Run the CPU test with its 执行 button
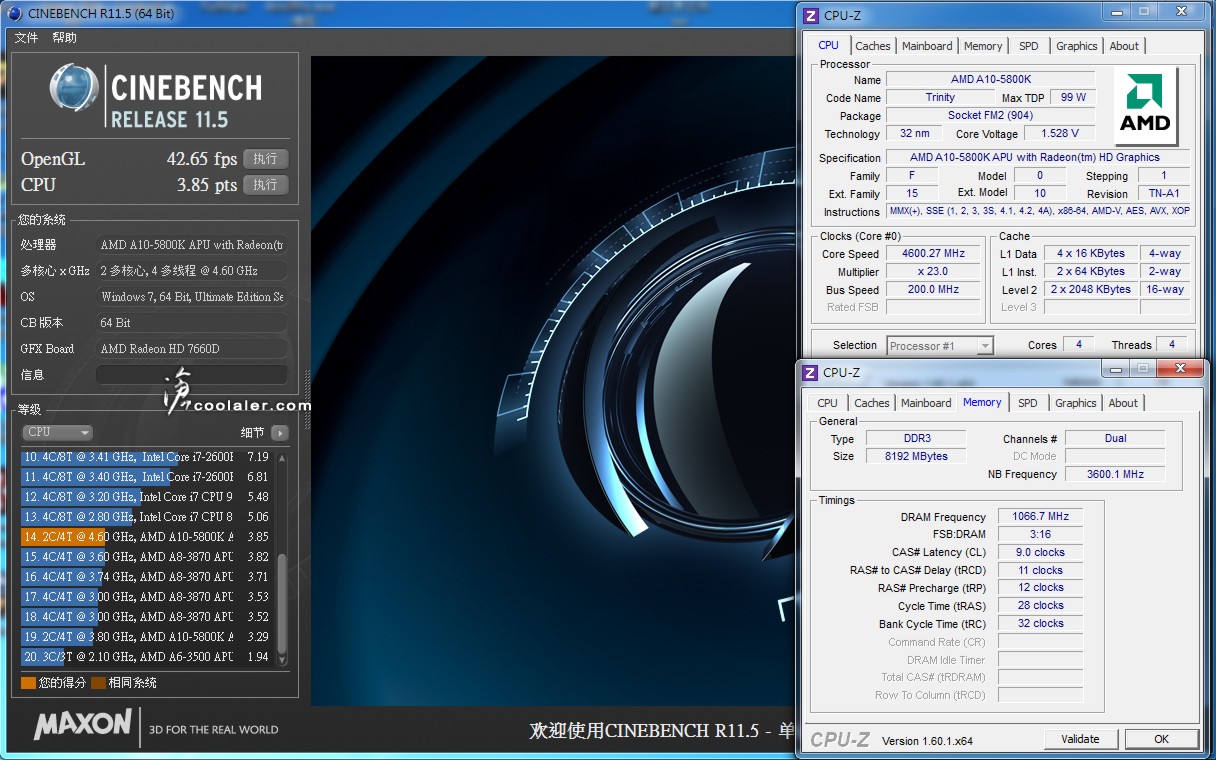 pos(265,185)
